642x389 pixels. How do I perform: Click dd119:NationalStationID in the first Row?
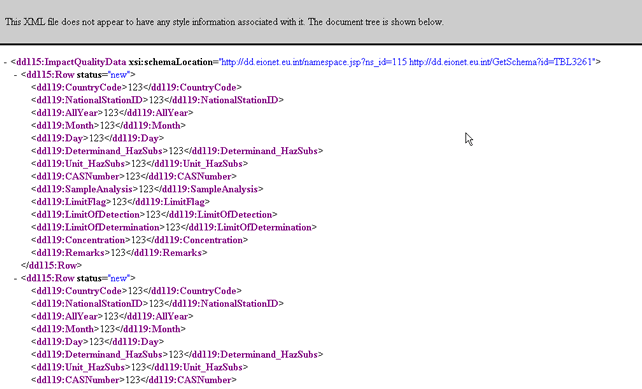pyautogui.click(x=157, y=100)
